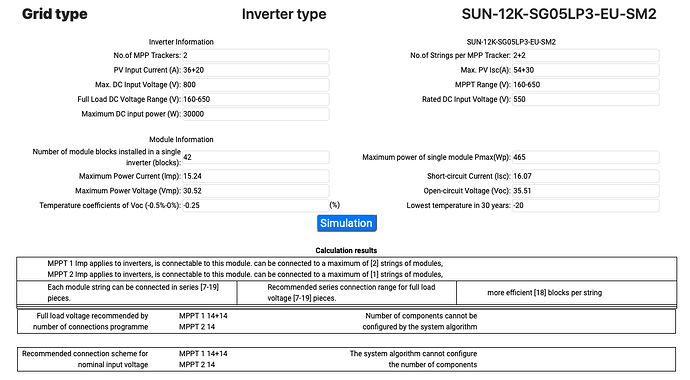Click the Grid type heading

(x=55, y=14)
